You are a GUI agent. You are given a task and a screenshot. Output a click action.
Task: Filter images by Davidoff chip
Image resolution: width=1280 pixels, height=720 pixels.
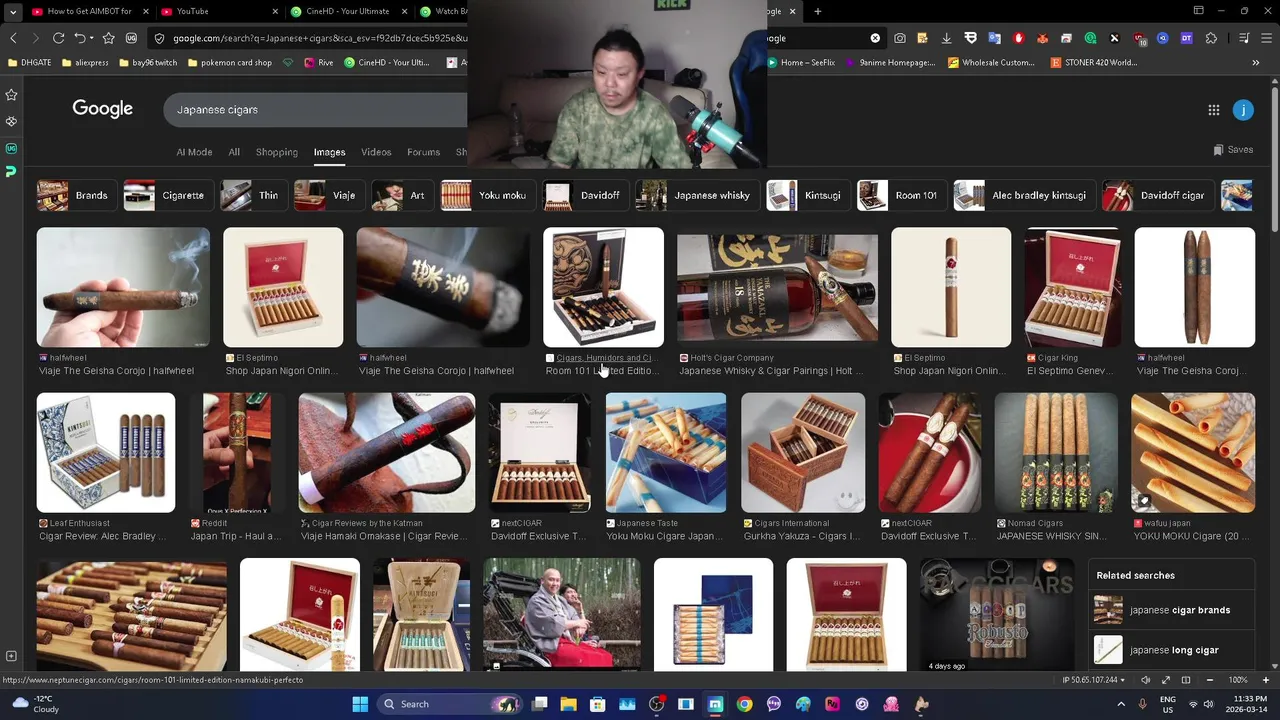pos(586,195)
